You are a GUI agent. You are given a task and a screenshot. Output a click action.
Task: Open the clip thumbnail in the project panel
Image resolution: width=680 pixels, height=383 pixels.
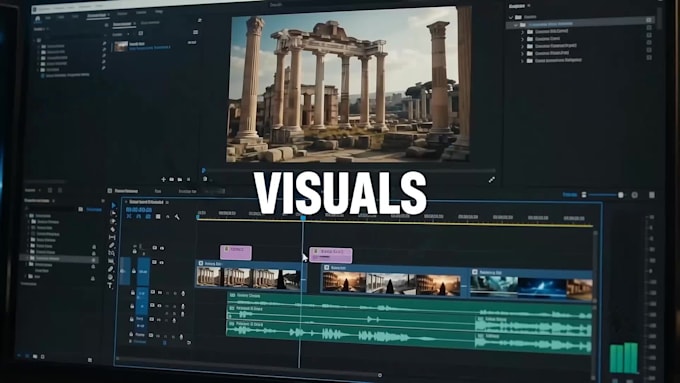click(121, 46)
